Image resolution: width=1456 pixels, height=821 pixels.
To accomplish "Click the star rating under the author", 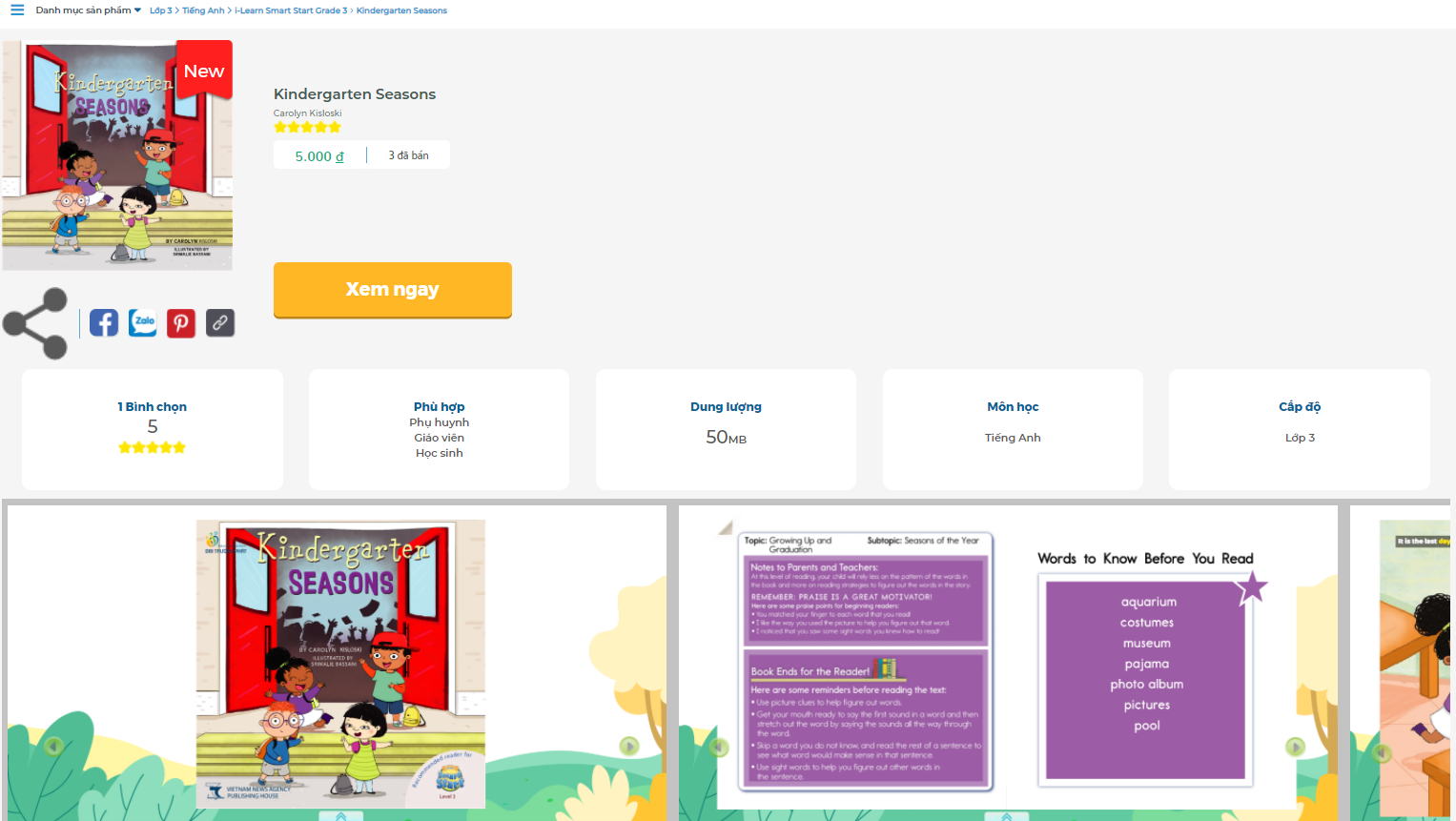I will 307,127.
